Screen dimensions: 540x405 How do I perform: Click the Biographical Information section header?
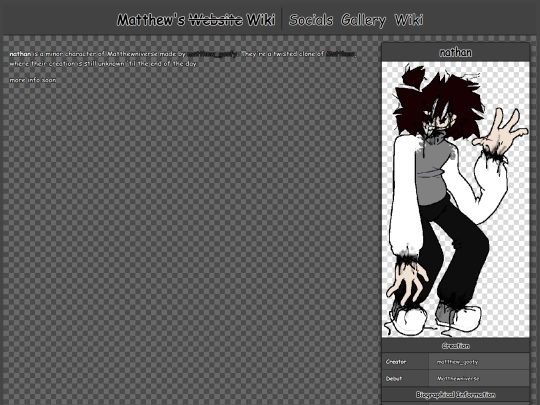(456, 395)
